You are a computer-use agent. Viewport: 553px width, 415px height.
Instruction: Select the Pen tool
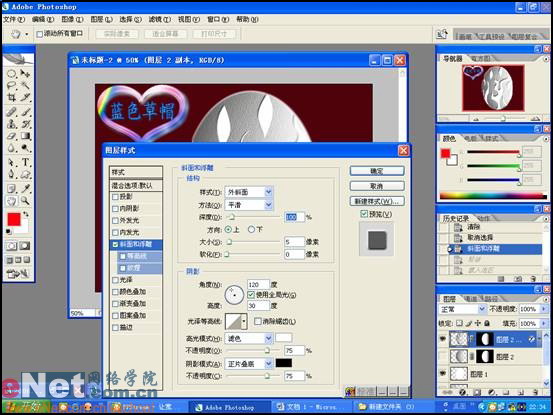pyautogui.click(x=12, y=175)
